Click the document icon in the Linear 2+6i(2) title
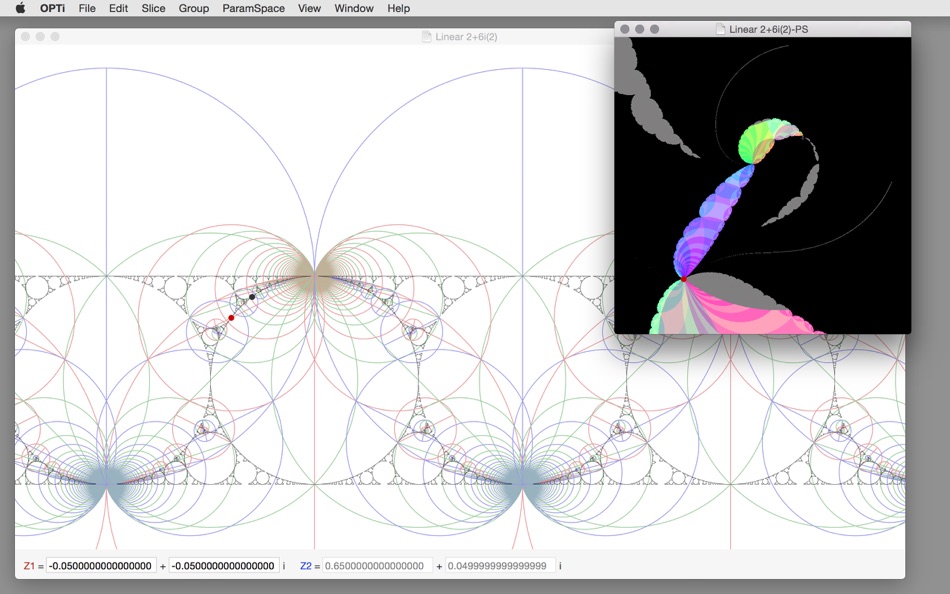This screenshot has width=950, height=594. click(x=427, y=36)
